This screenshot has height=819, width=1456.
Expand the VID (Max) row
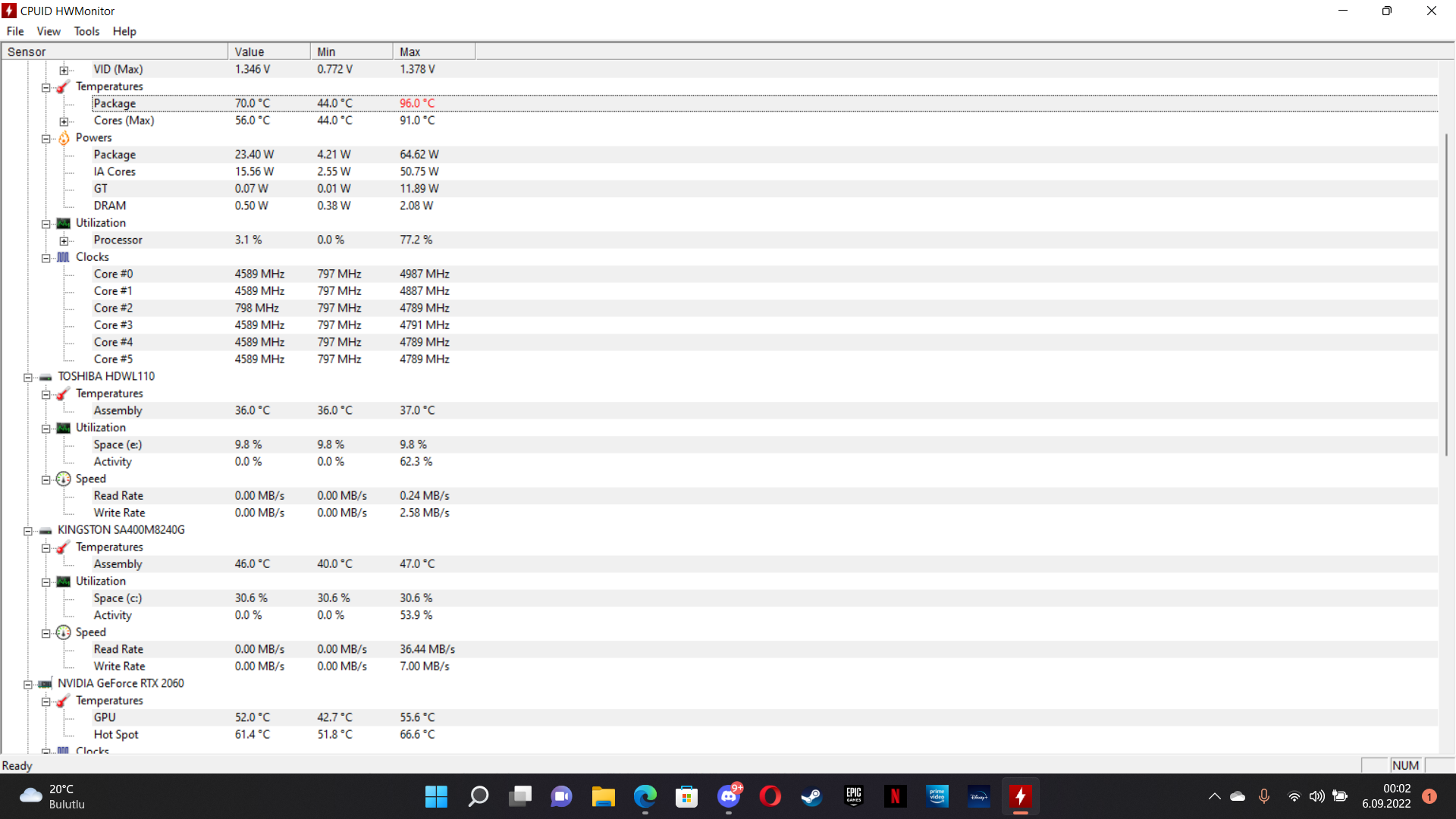coord(64,70)
